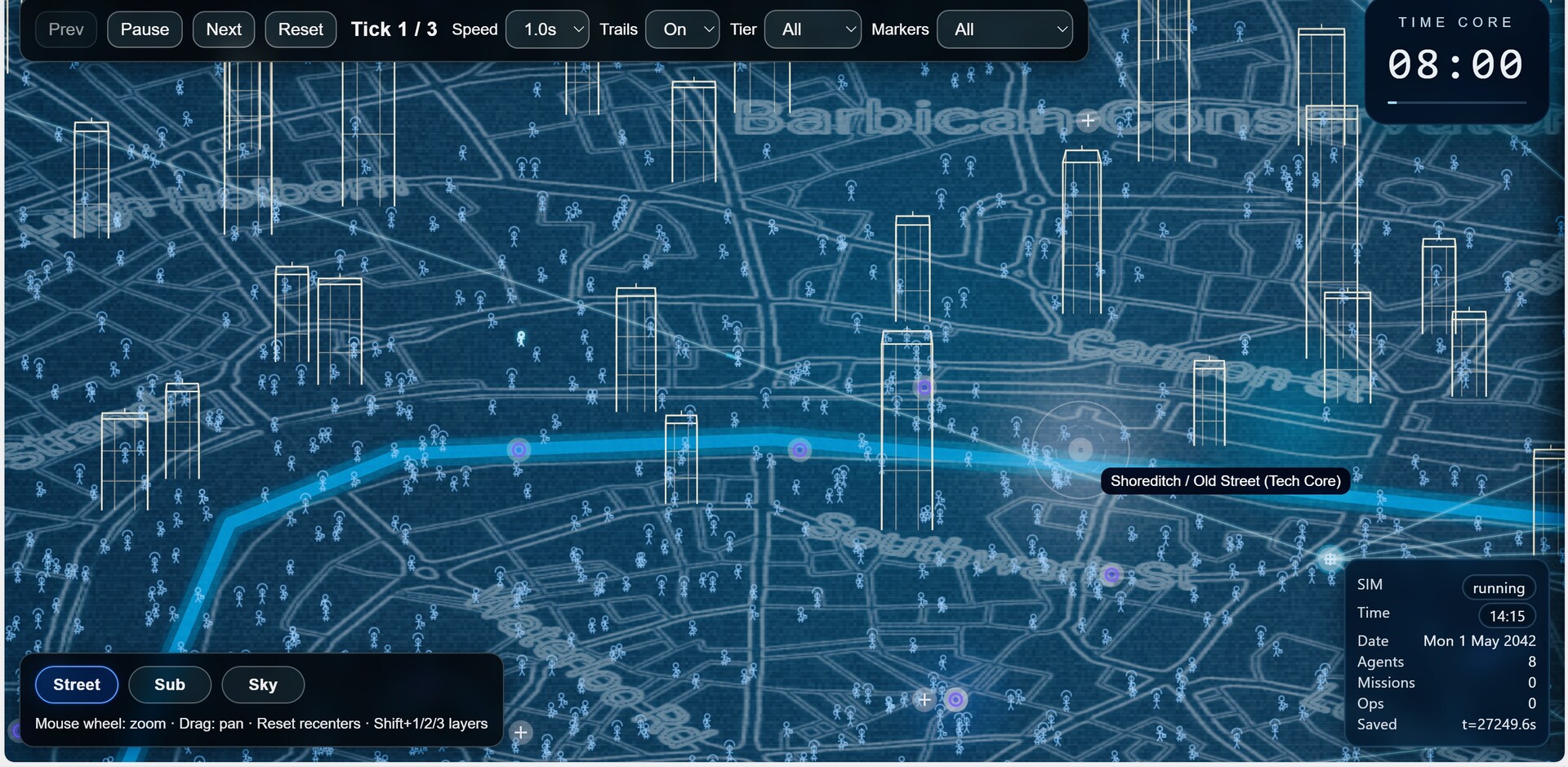Select the Shoreditch circular target marker
1568x767 pixels.
pos(1080,449)
